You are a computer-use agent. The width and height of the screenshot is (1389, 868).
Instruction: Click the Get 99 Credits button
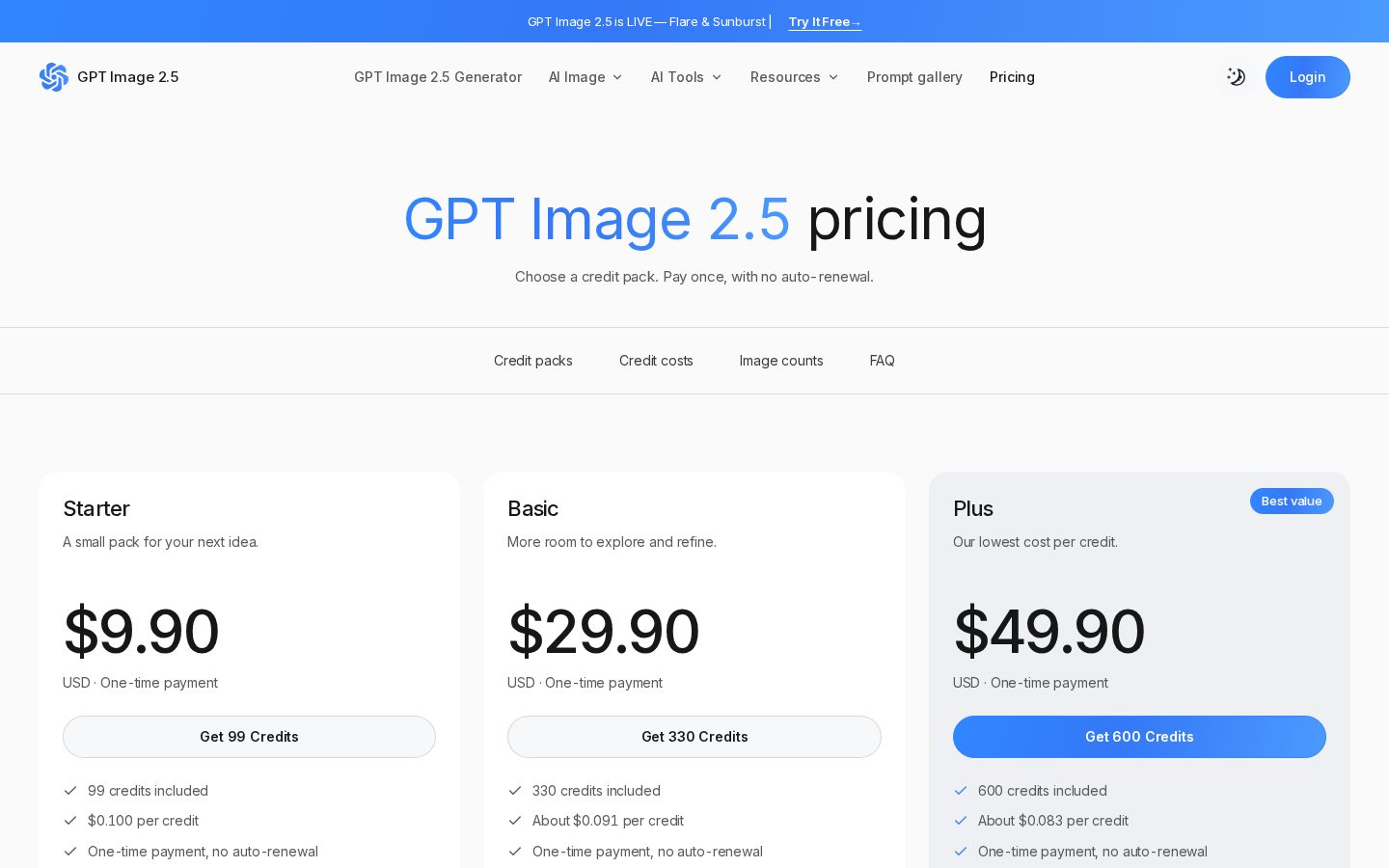[249, 737]
